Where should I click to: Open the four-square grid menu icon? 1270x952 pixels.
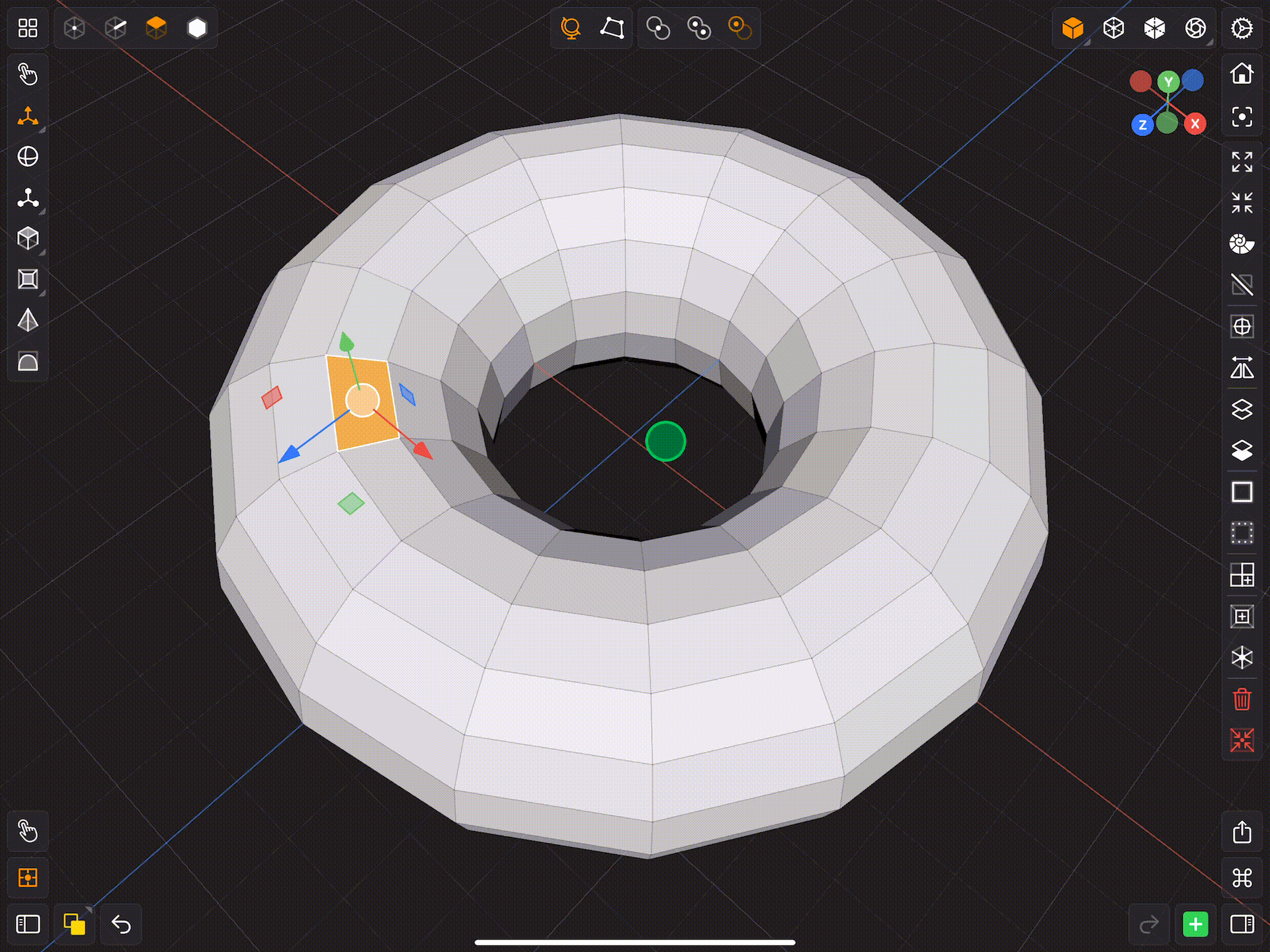coord(28,28)
